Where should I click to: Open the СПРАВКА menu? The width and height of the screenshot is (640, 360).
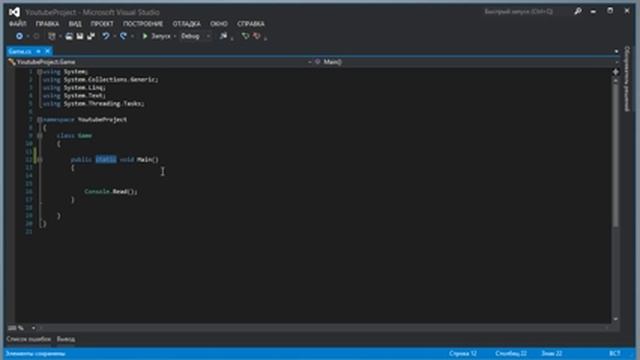point(251,24)
